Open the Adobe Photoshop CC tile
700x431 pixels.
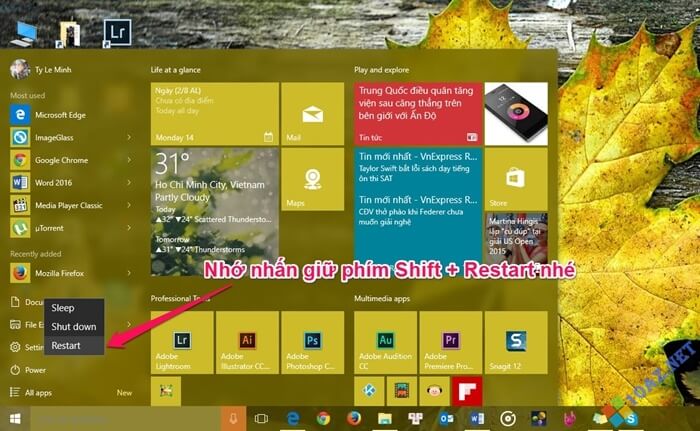pos(312,342)
